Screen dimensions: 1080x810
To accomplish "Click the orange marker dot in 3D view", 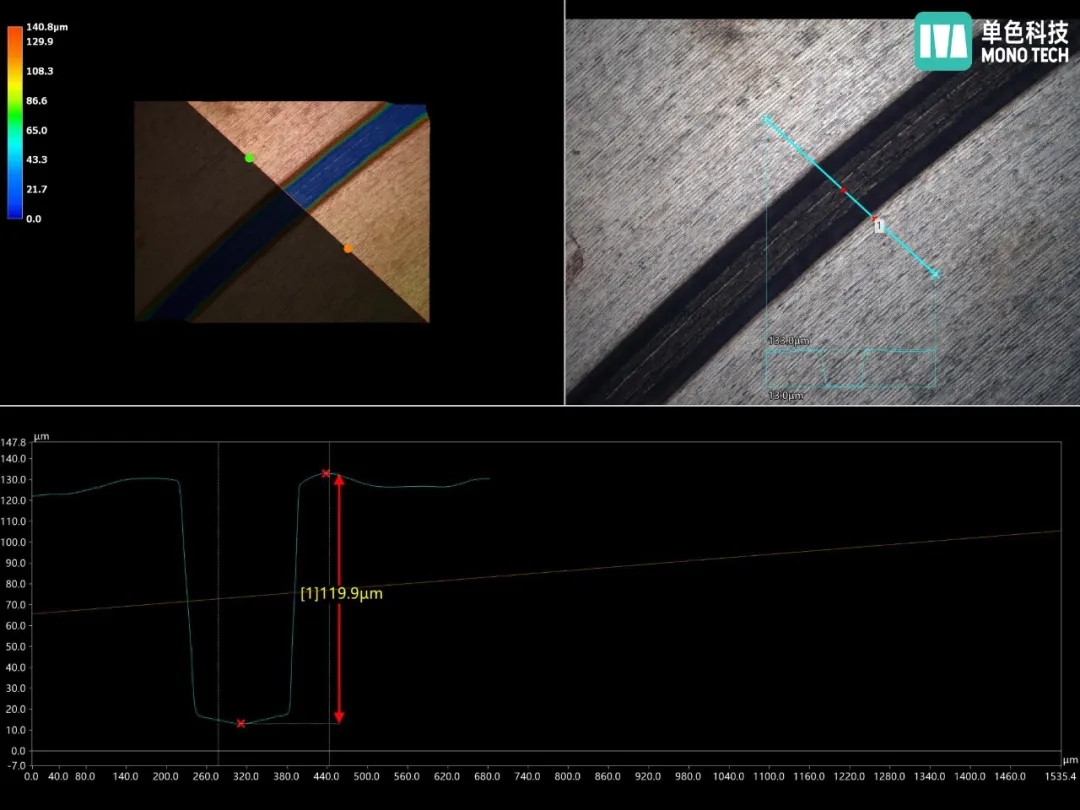I will [348, 249].
